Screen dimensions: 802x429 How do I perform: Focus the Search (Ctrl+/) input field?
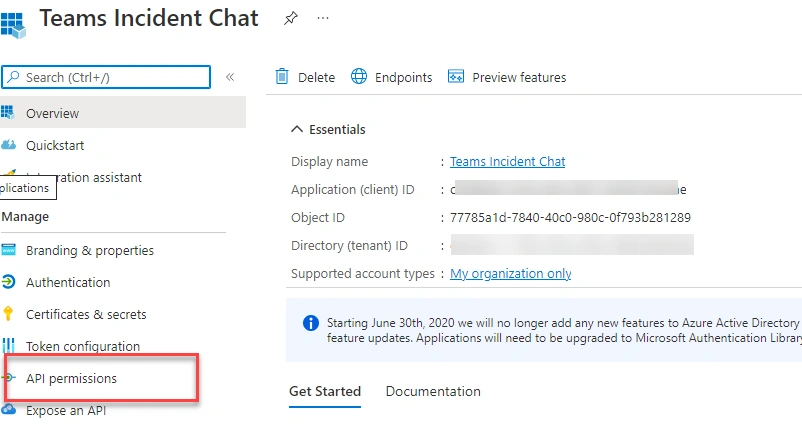pyautogui.click(x=106, y=77)
